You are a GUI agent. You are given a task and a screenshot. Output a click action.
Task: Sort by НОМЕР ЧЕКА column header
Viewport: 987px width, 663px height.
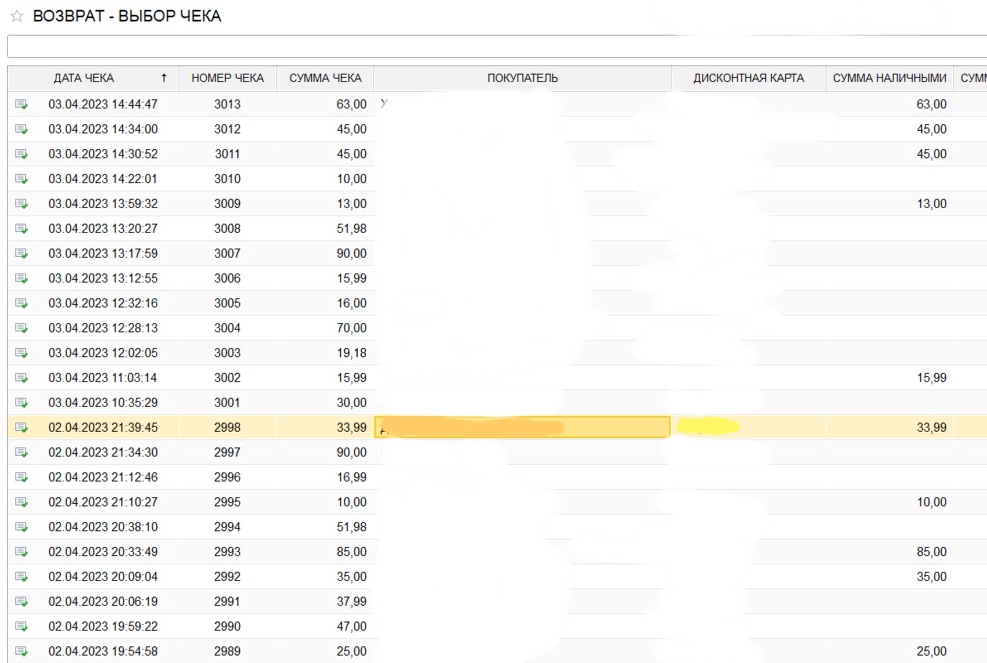233,78
